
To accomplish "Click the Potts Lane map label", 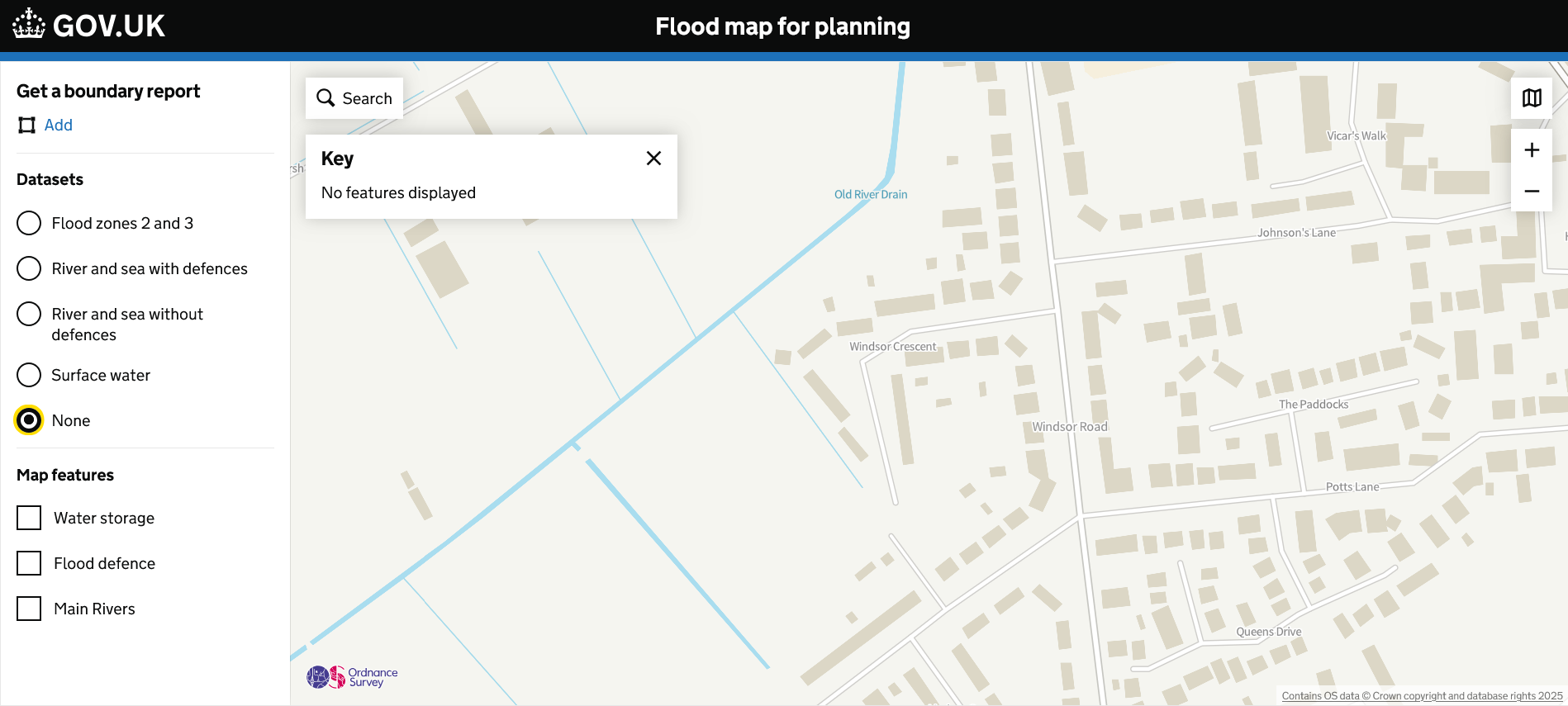I will coord(1352,487).
